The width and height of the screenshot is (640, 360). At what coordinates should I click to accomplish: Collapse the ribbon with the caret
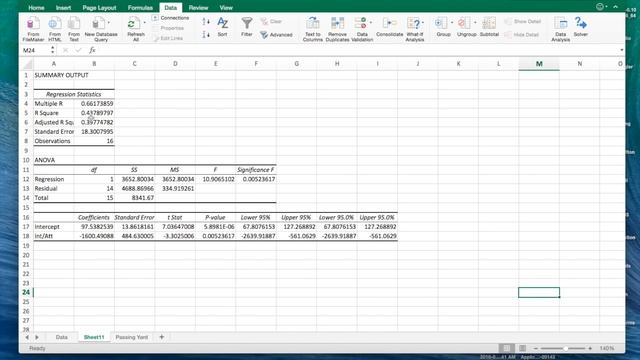(615, 7)
